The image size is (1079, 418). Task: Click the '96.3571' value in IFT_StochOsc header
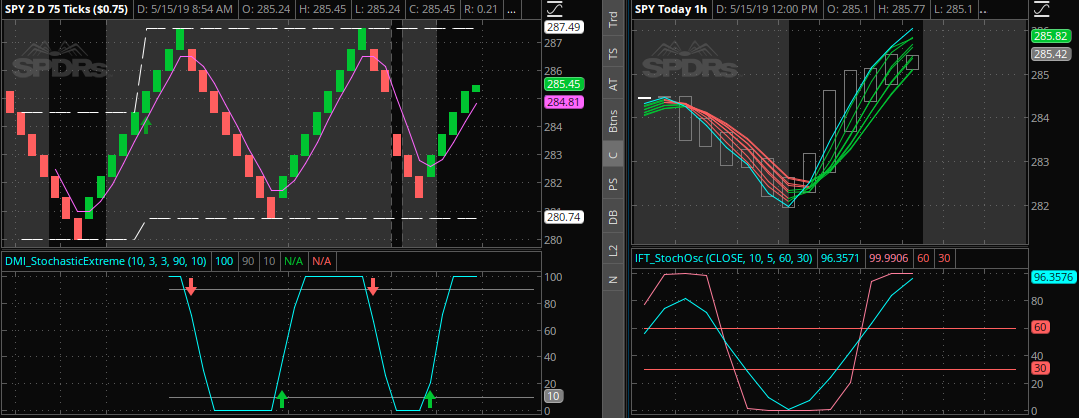[840, 258]
